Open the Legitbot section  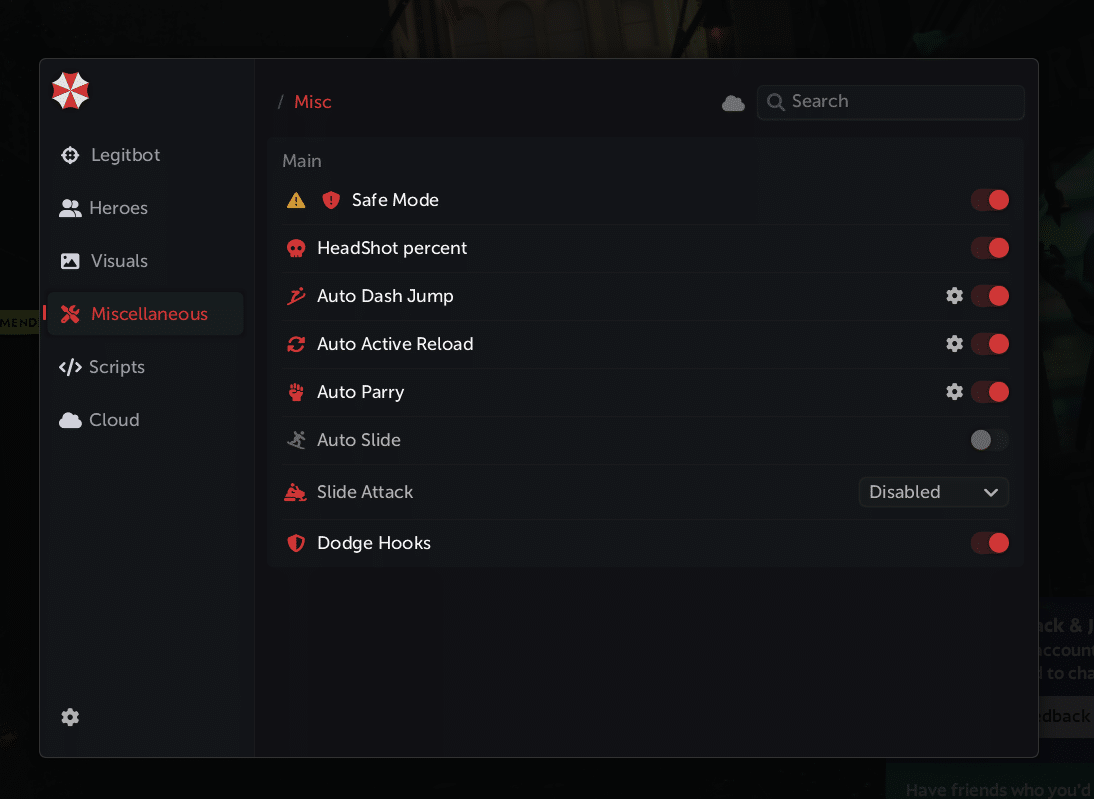(125, 155)
